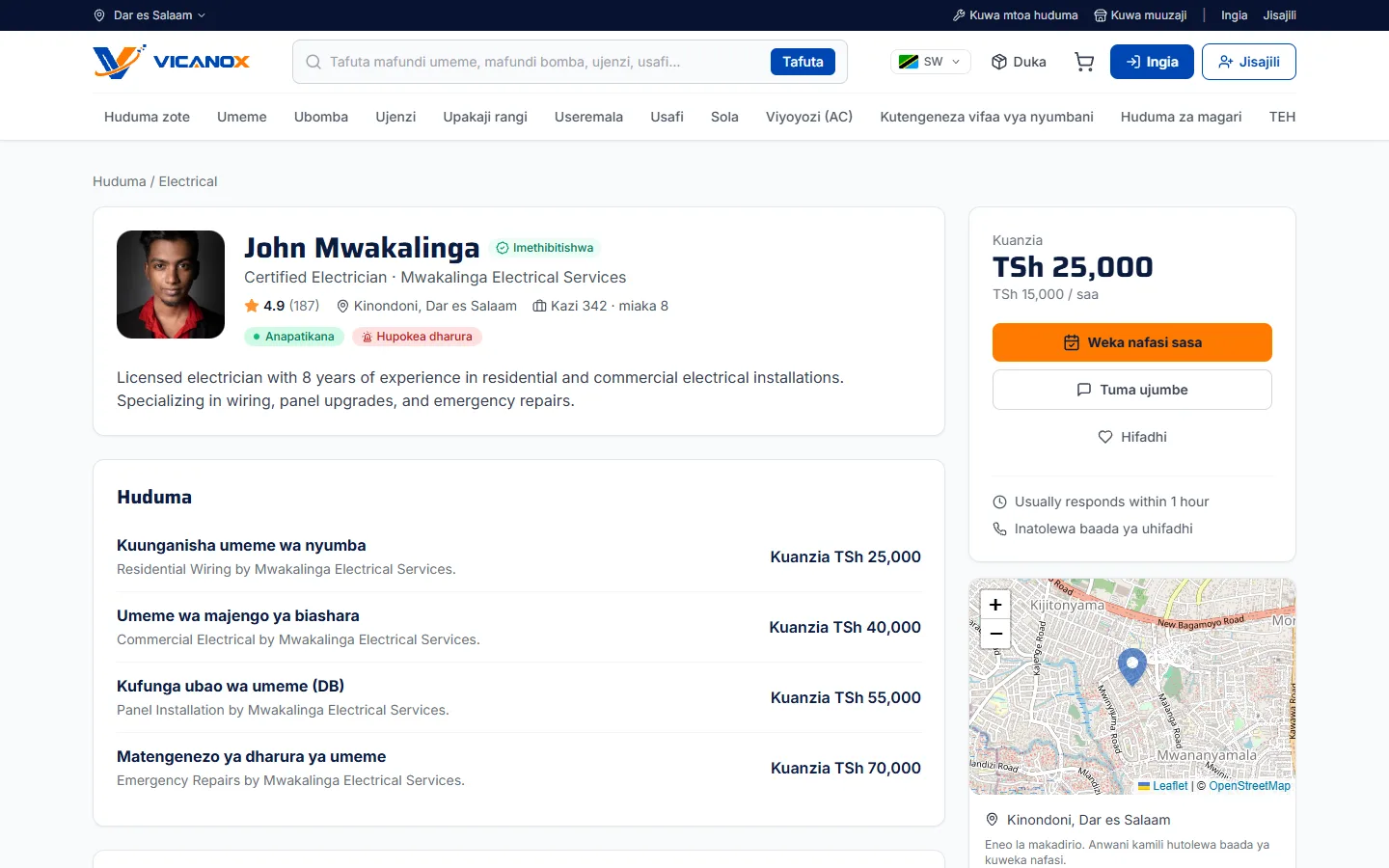The image size is (1389, 868).
Task: Open the Dar es Salaam location dropdown
Action: (150, 15)
